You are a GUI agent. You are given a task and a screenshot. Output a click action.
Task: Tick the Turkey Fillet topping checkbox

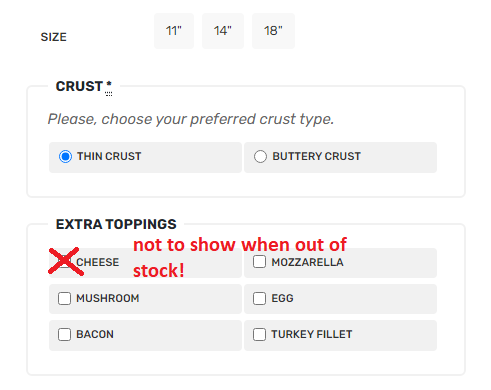coord(259,334)
